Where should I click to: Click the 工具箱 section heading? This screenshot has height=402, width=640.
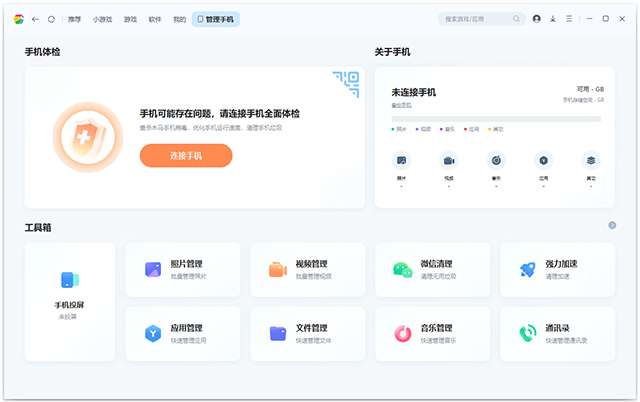point(38,227)
